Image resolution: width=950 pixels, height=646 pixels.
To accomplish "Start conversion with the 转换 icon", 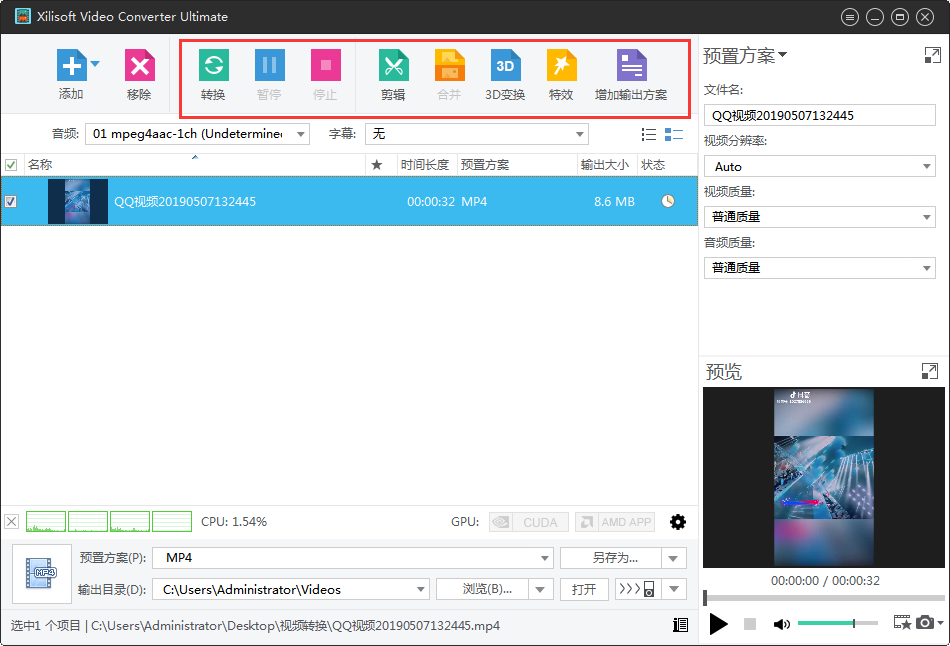I will tap(213, 65).
